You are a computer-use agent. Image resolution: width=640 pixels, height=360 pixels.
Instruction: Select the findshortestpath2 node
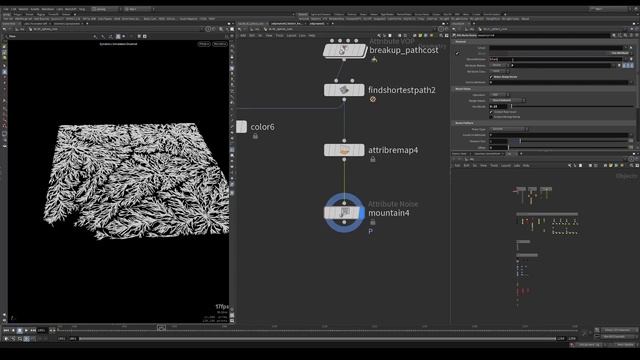344,90
